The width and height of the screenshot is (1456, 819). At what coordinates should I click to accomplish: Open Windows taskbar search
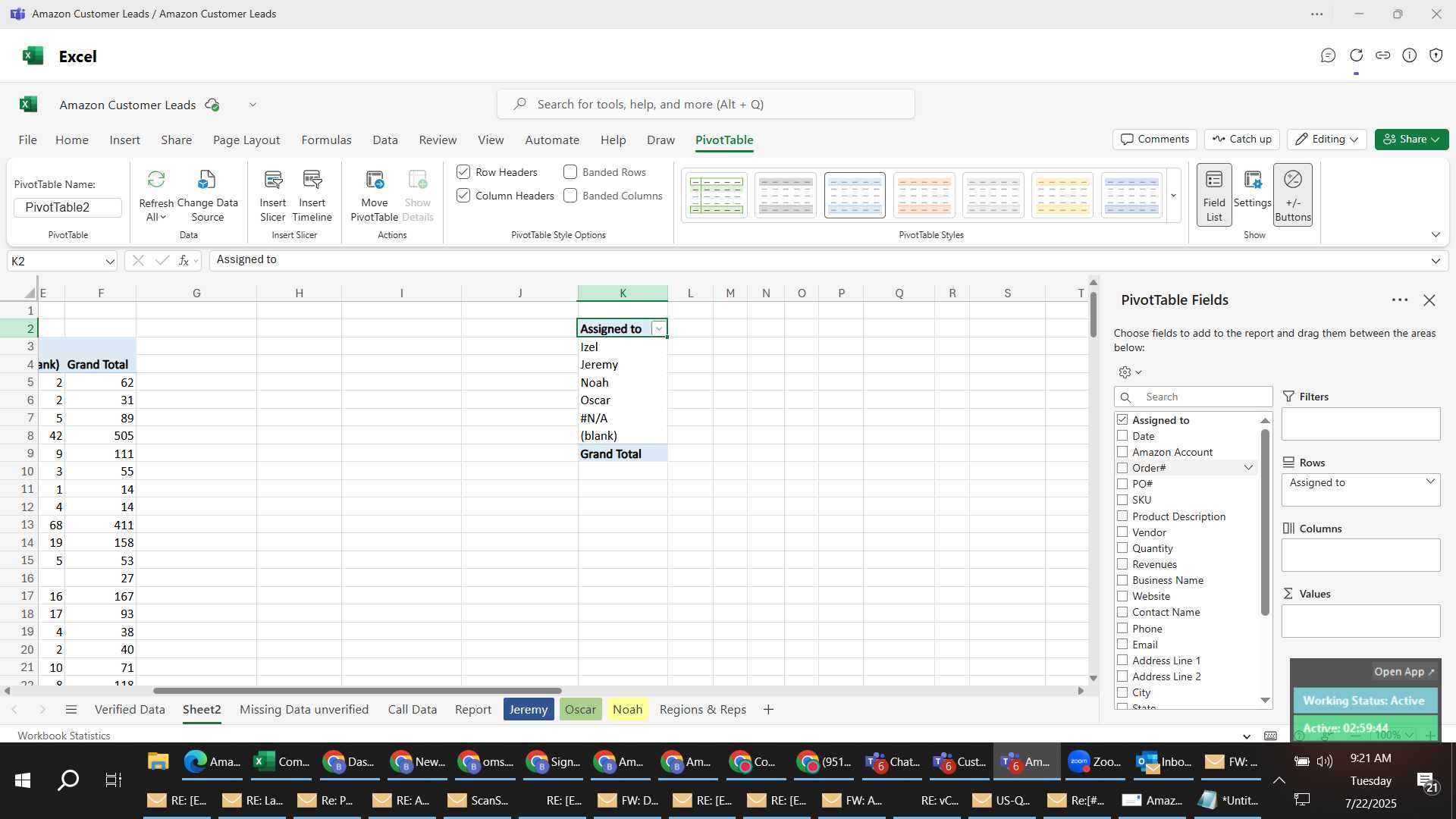(x=68, y=780)
